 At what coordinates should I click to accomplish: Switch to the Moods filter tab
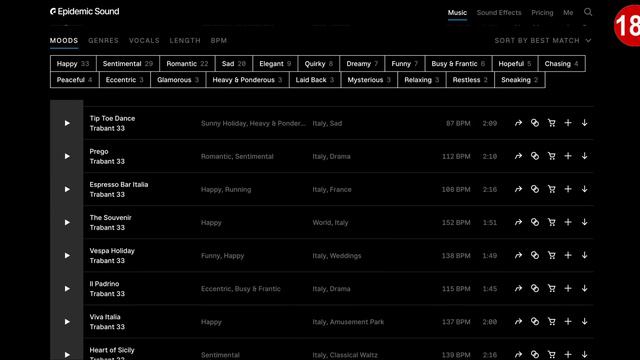[x=64, y=40]
